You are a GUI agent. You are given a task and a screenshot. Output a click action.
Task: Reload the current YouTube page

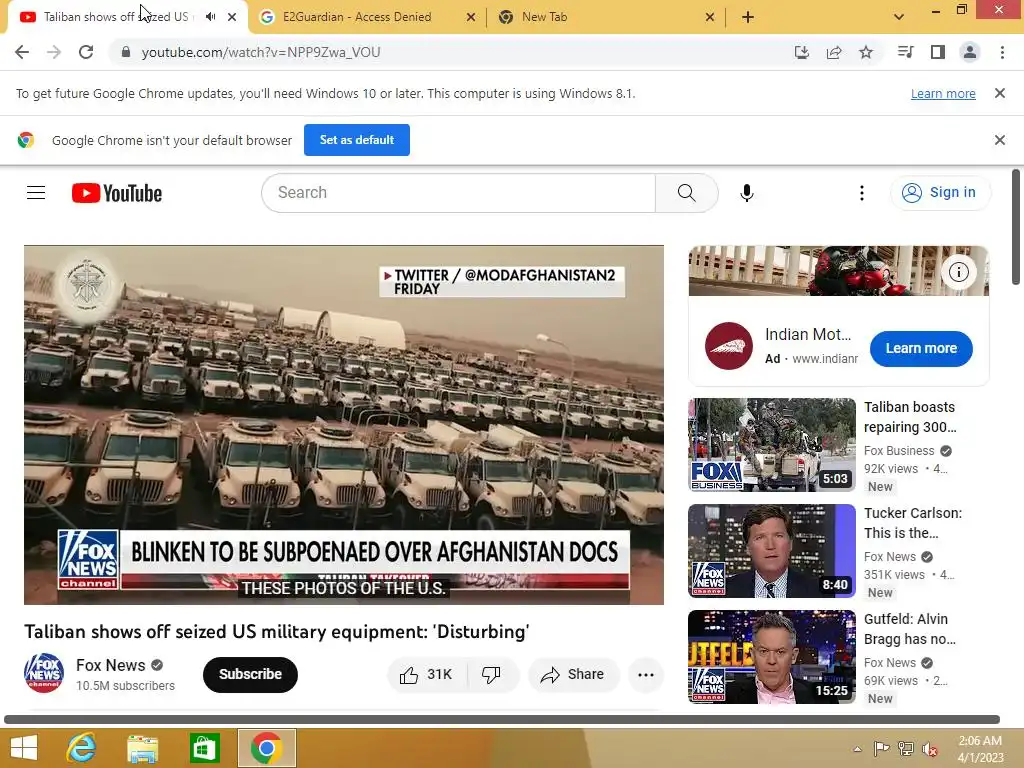coord(86,52)
